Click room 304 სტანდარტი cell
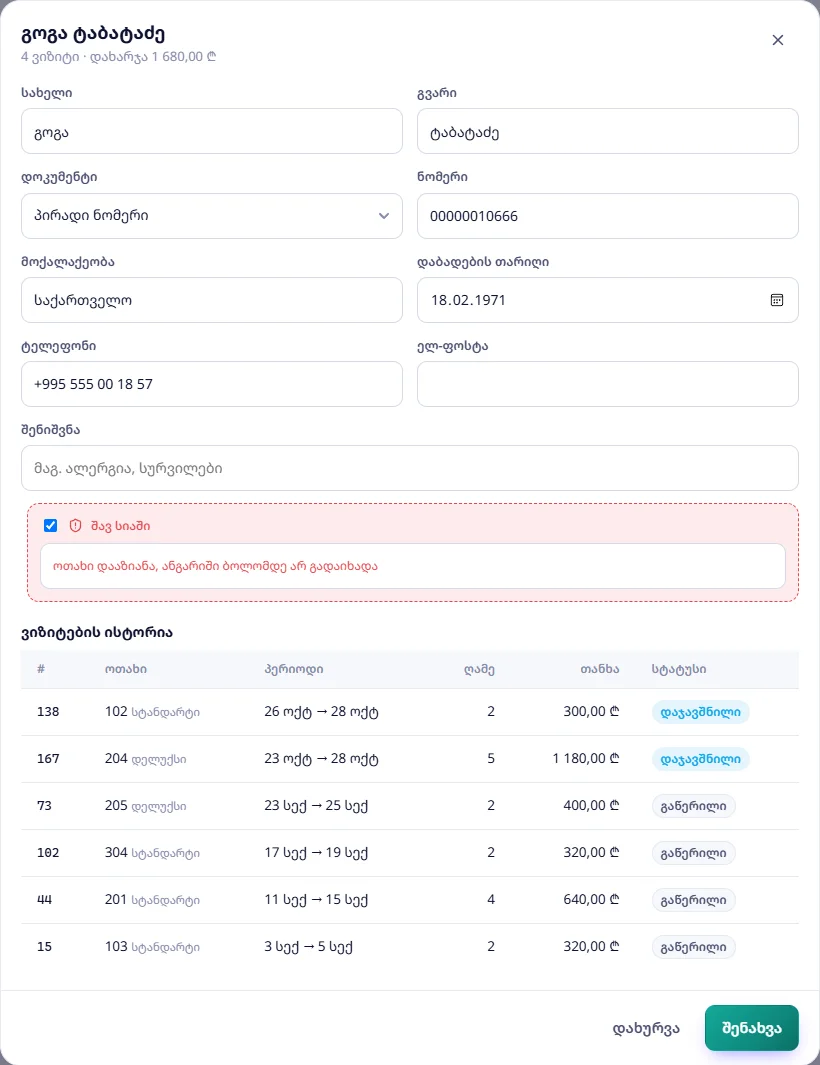 (152, 852)
